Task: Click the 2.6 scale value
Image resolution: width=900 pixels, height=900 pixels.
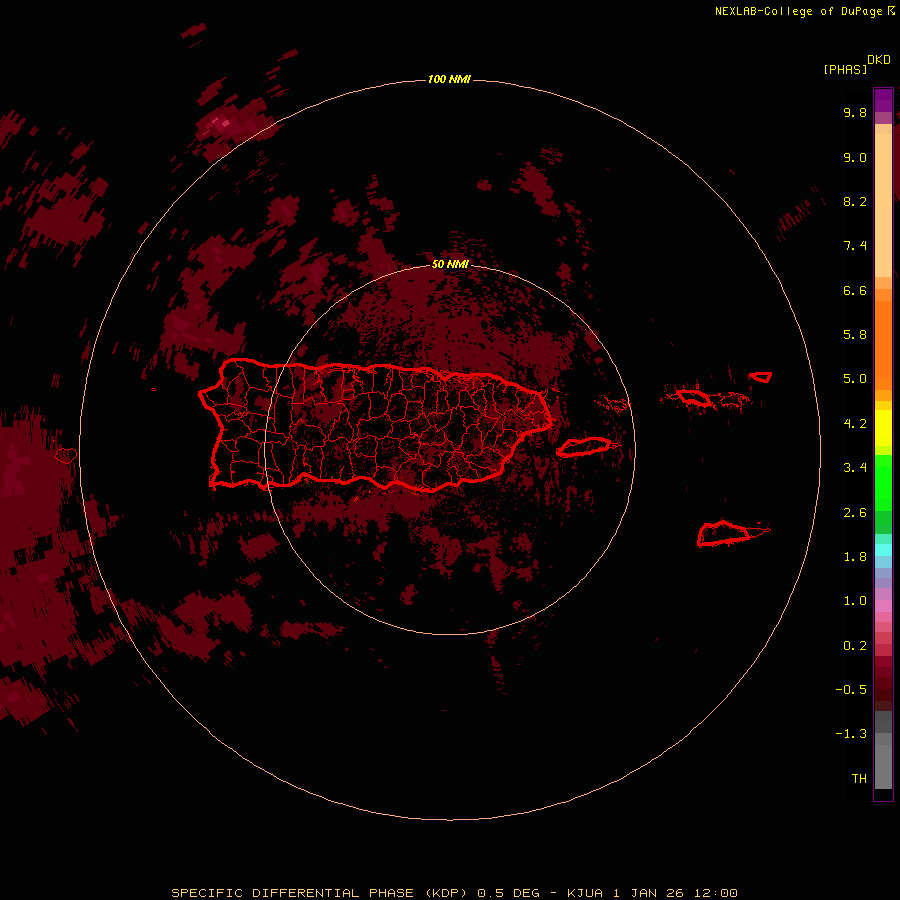Action: (x=855, y=513)
